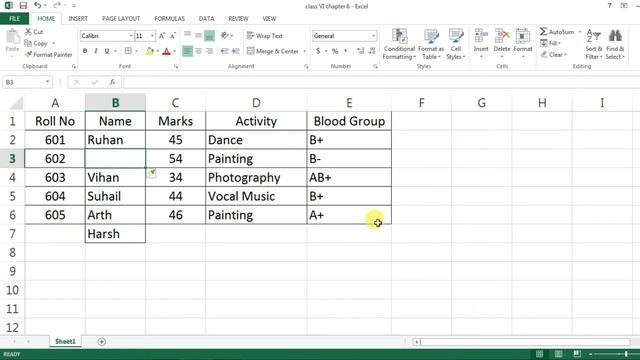Toggle Align Right button
Viewport: 640px width, 360px height.
pyautogui.click(x=209, y=51)
